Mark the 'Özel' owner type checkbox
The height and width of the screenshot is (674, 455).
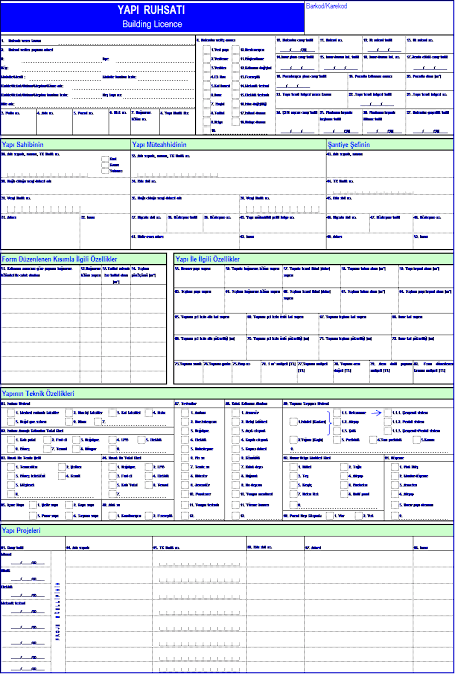click(105, 159)
